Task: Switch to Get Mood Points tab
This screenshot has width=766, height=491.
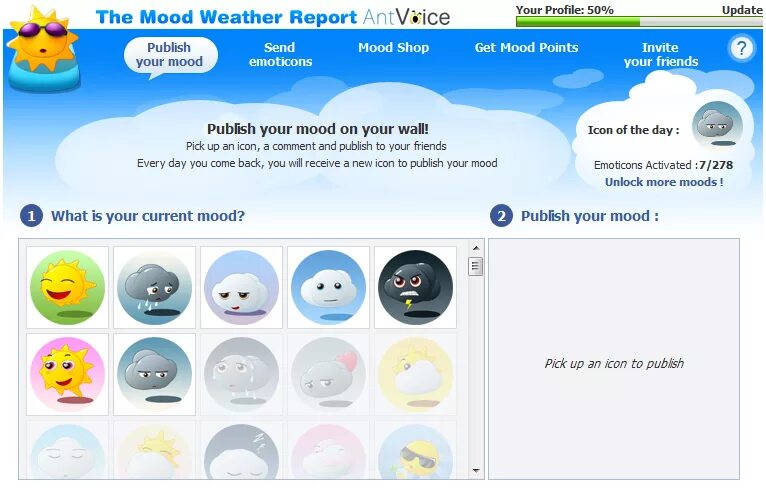Action: pos(526,47)
